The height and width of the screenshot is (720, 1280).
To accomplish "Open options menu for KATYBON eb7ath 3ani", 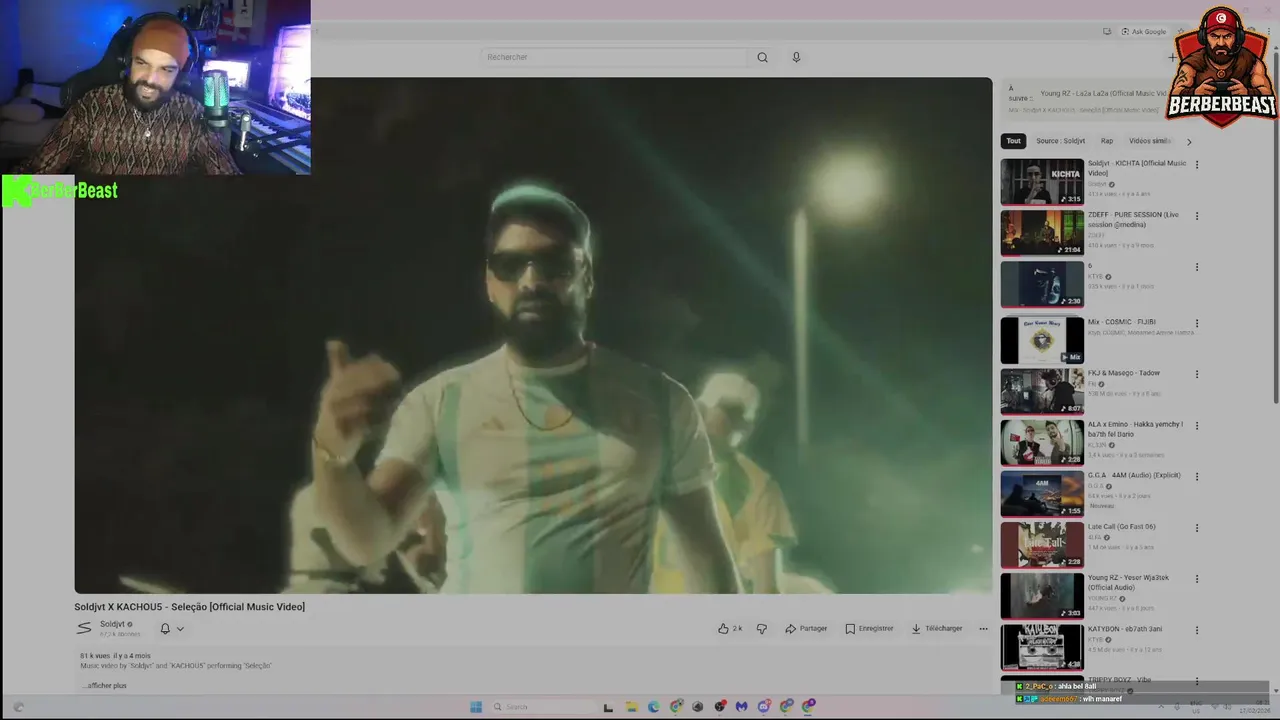I will tap(1197, 630).
